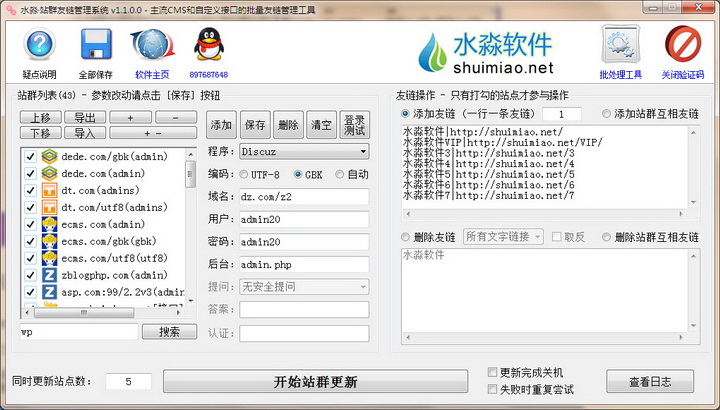Click the icon of dt.com(admins) row
The width and height of the screenshot is (720, 410).
tap(50, 191)
